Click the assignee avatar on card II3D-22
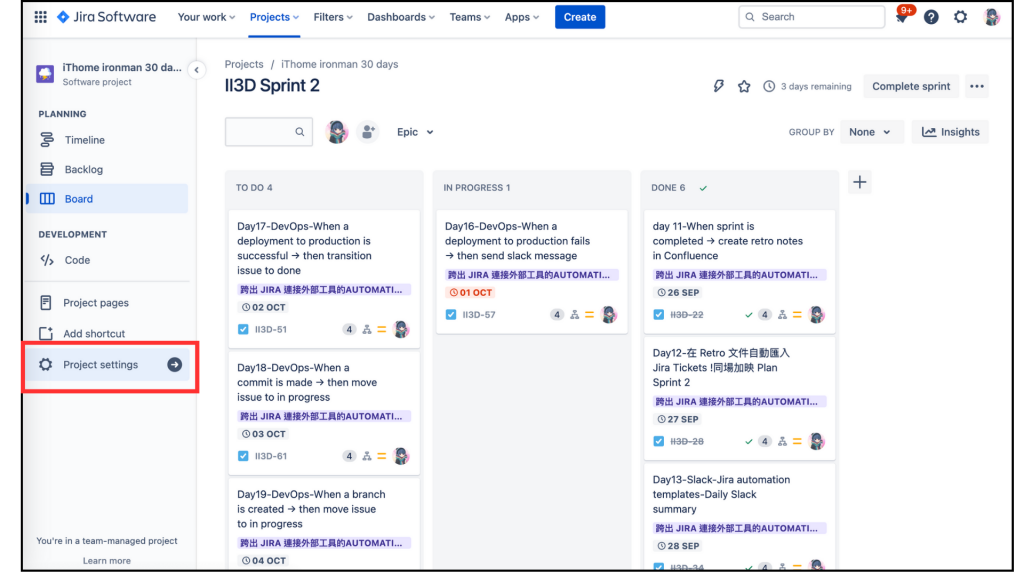1024x576 pixels. 816,315
